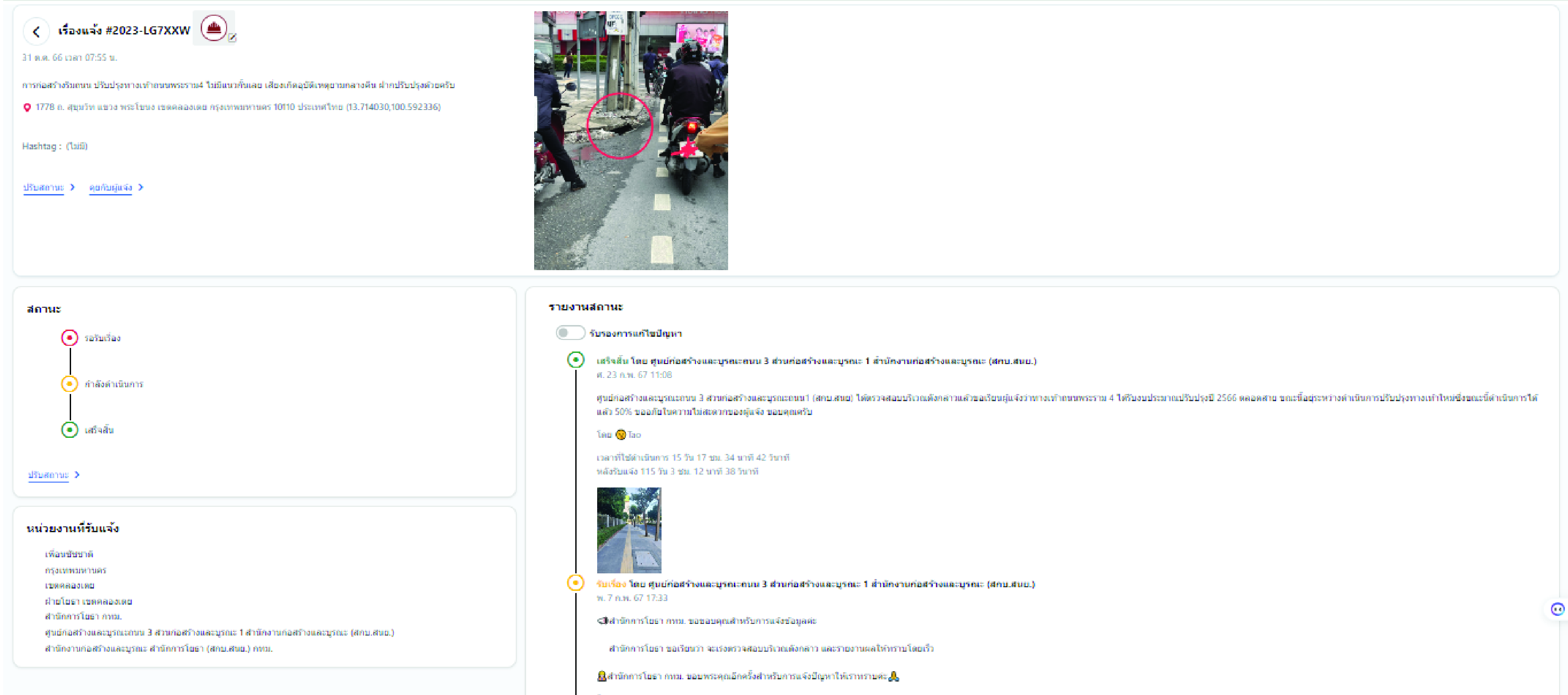Viewport: 1568px width, 695px height.
Task: Click the back arrow beside the report title
Action: (36, 32)
